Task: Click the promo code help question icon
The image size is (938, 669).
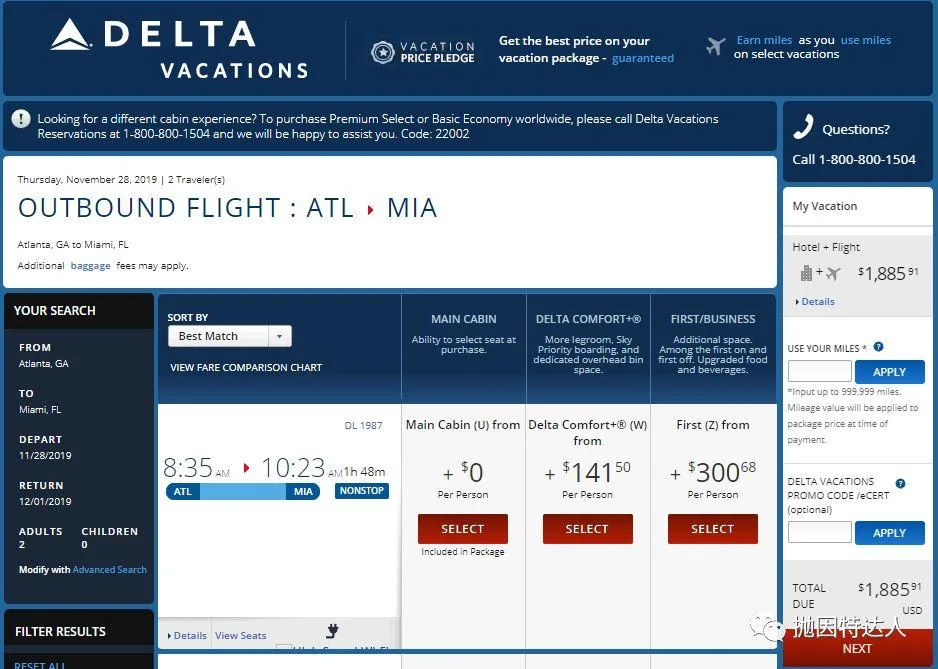Action: click(x=900, y=483)
